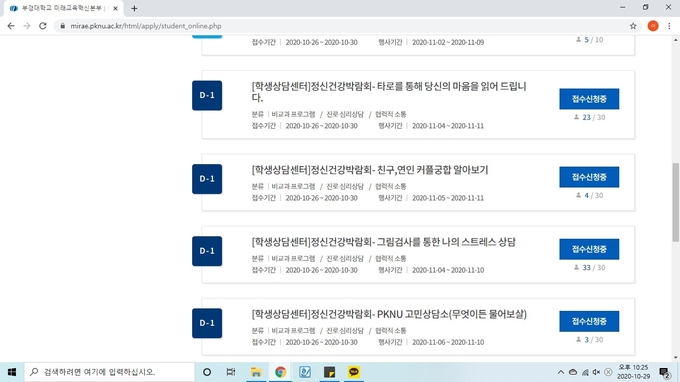Open File Explorer from the taskbar
The image size is (680, 382).
(x=256, y=372)
